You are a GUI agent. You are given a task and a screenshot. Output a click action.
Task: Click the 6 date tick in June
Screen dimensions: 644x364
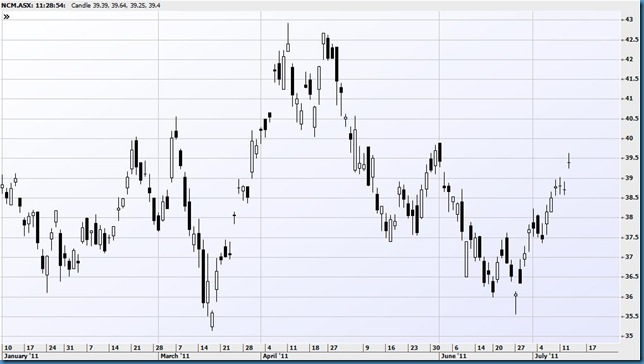point(456,348)
